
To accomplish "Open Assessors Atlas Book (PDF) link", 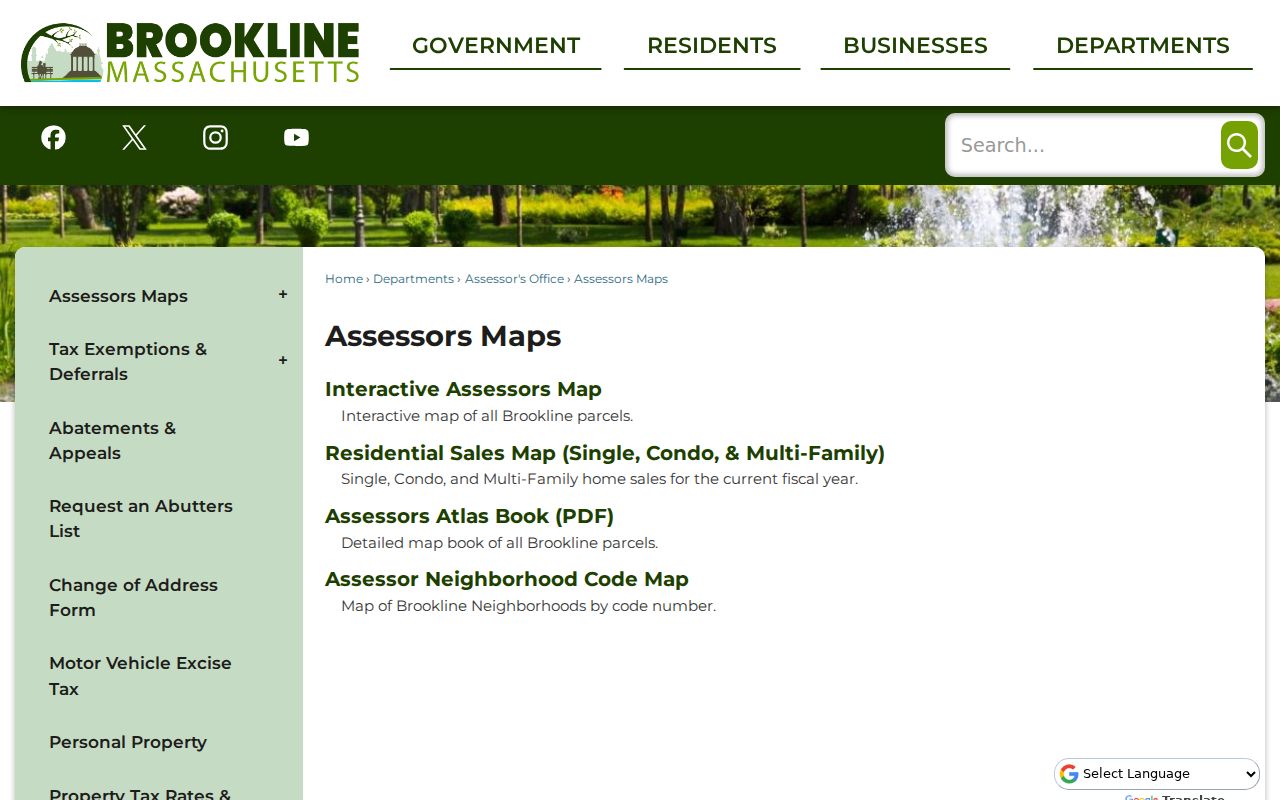I will 469,516.
